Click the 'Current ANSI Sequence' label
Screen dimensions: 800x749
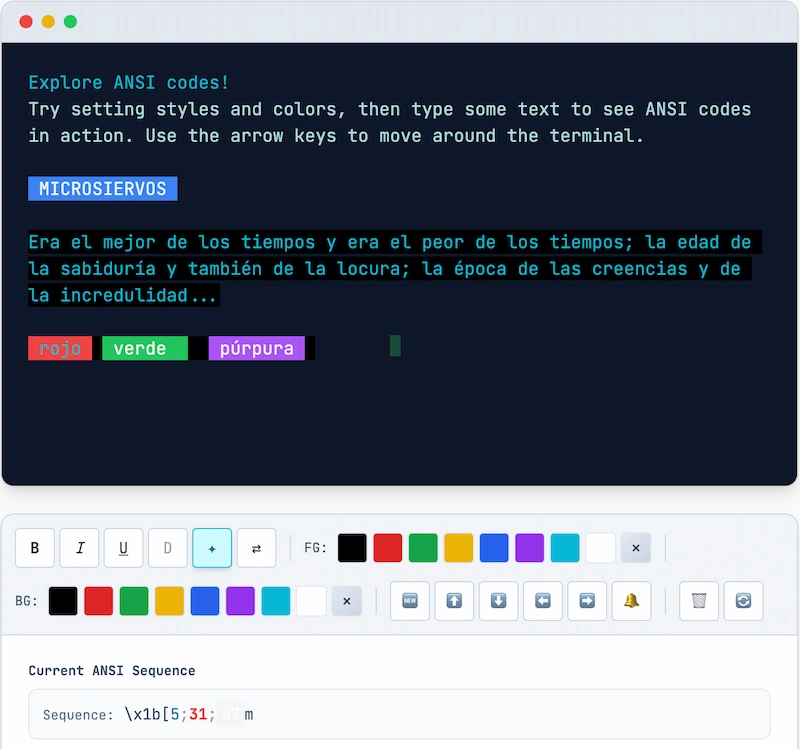[x=112, y=670]
